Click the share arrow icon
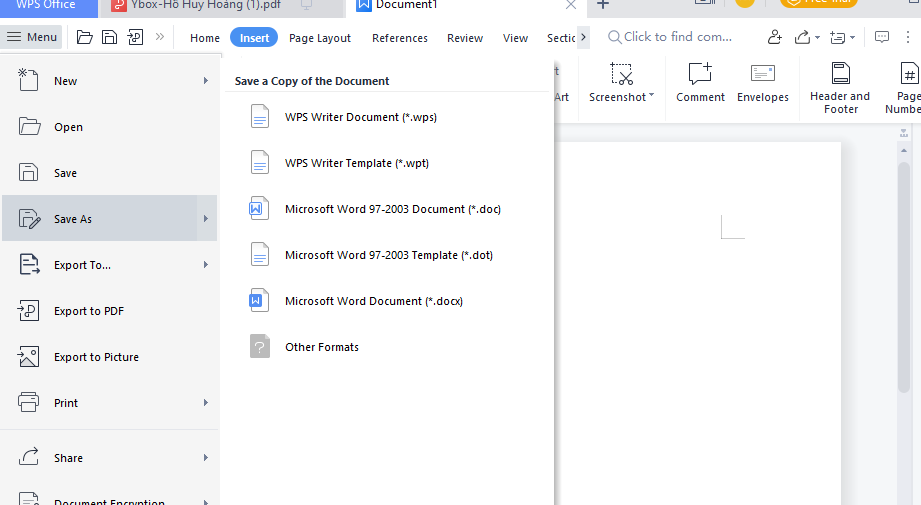This screenshot has height=505, width=921. 802,38
